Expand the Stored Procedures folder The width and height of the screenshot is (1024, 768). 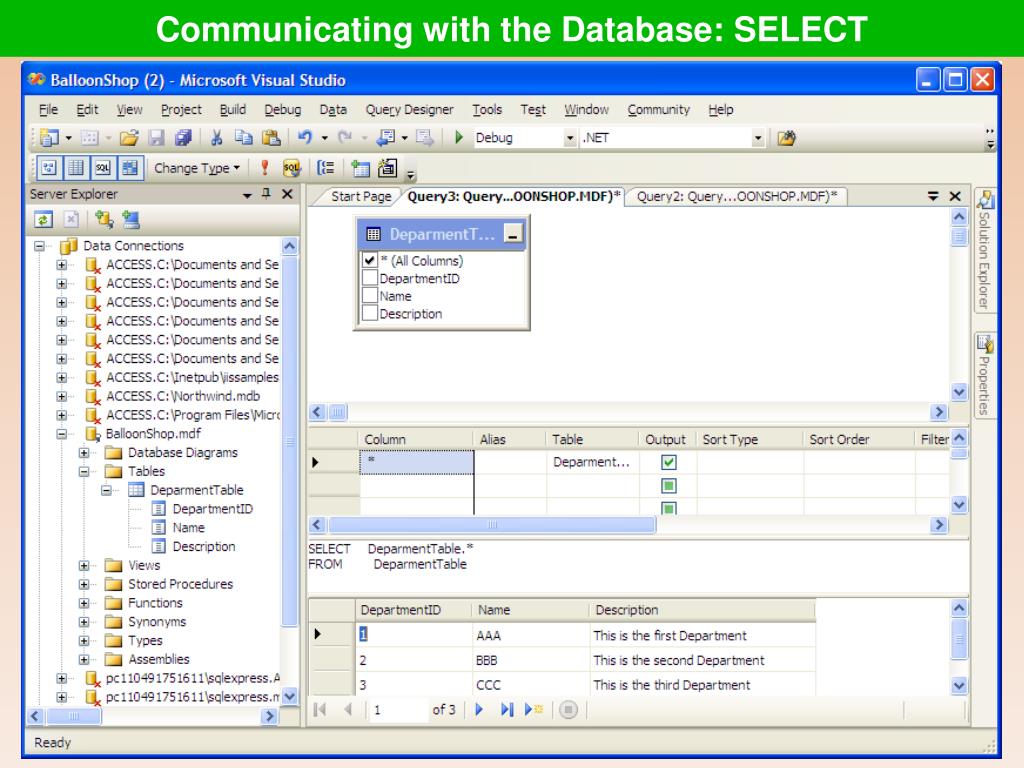point(84,584)
